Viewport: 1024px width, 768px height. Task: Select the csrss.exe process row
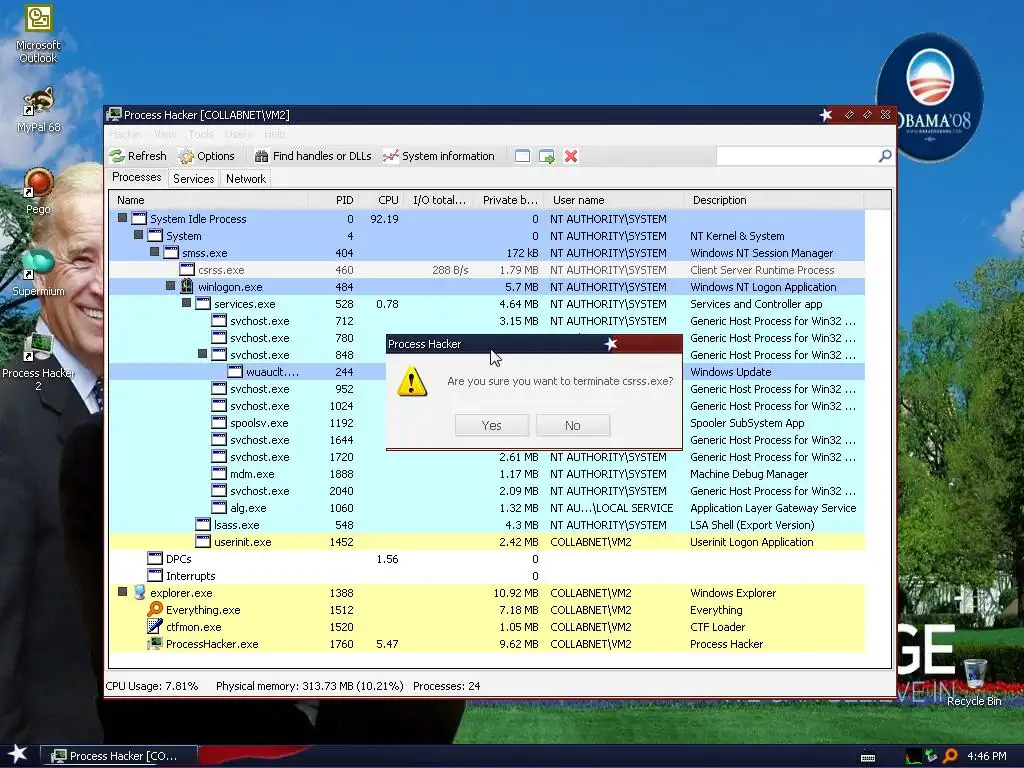click(x=487, y=270)
